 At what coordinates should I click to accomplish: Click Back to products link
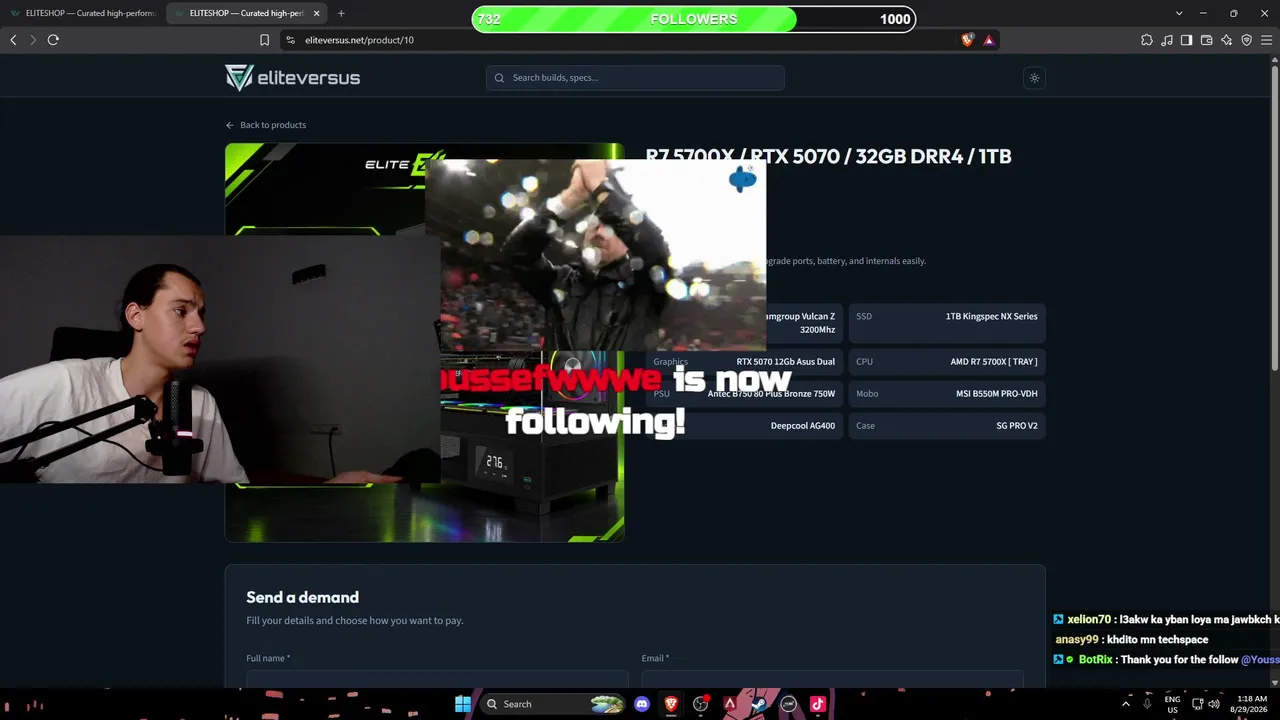[x=266, y=125]
